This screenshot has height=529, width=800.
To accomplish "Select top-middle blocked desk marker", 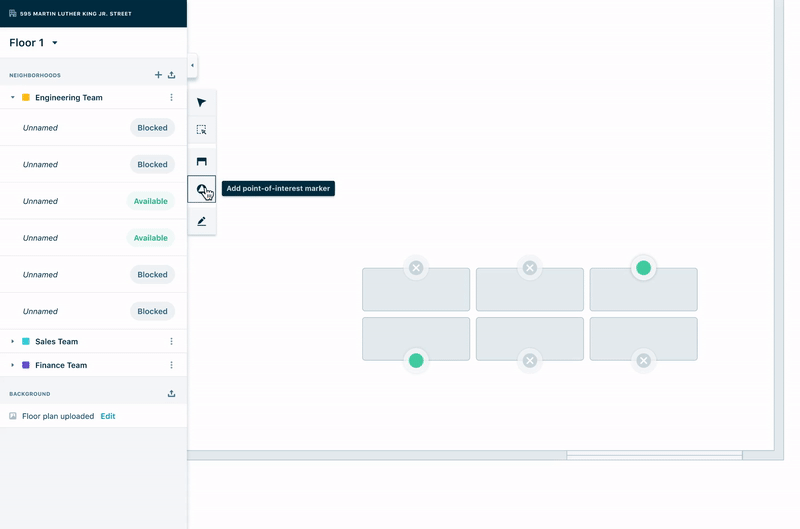I will 530,268.
